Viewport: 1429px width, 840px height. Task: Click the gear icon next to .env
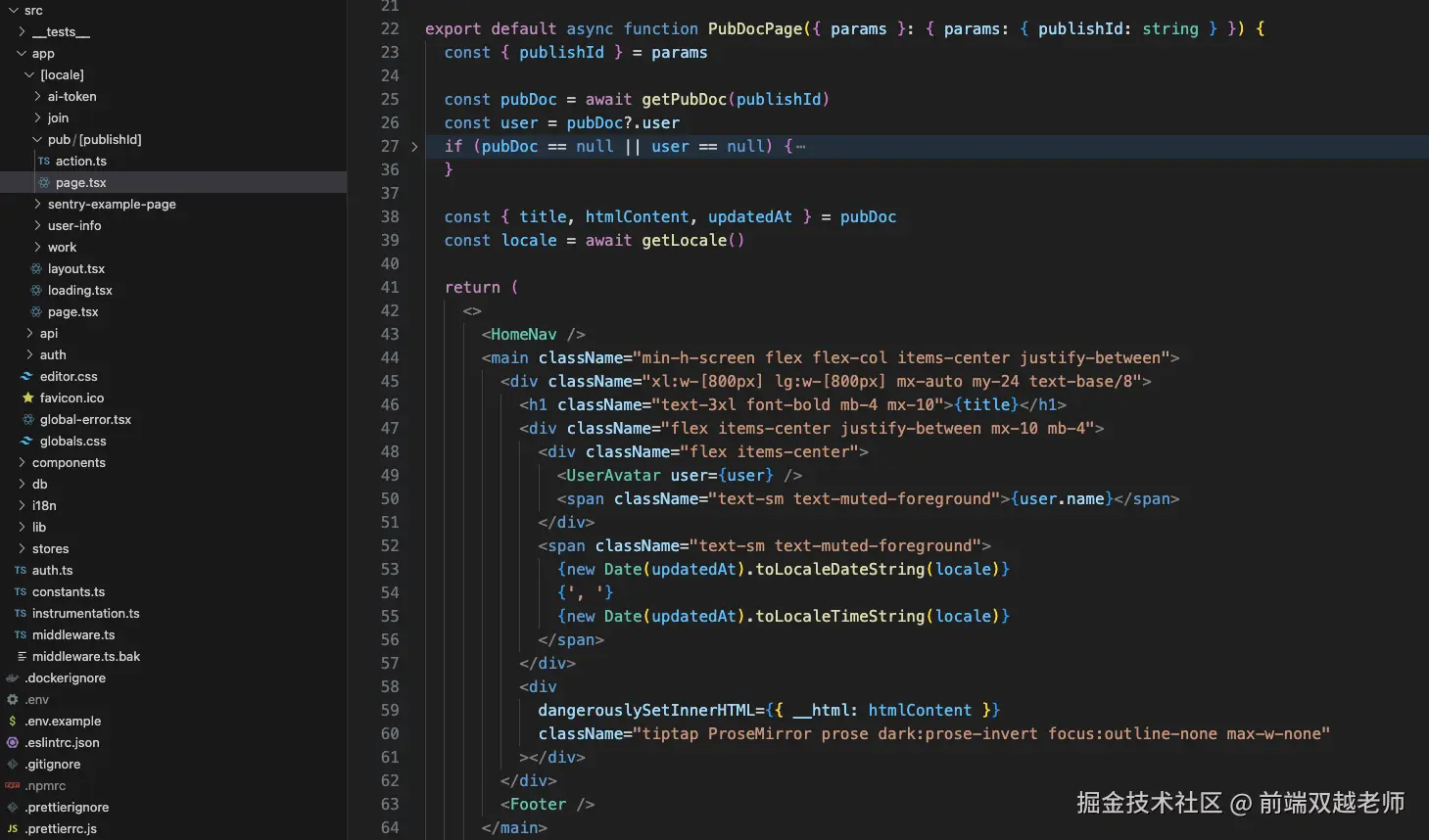tap(14, 699)
